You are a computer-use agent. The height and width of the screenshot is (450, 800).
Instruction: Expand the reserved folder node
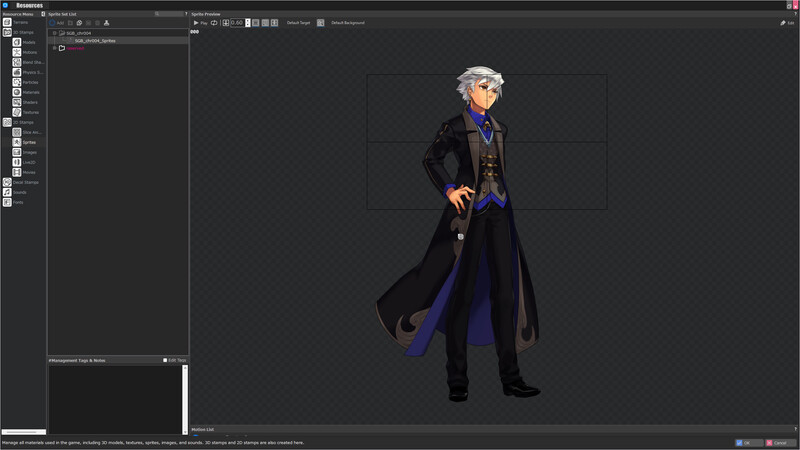pos(55,48)
